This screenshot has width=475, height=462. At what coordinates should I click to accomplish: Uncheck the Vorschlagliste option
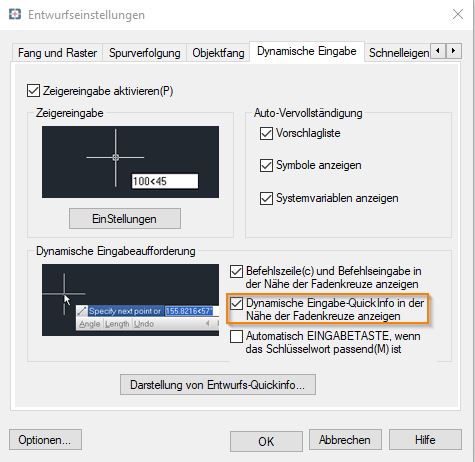[266, 133]
